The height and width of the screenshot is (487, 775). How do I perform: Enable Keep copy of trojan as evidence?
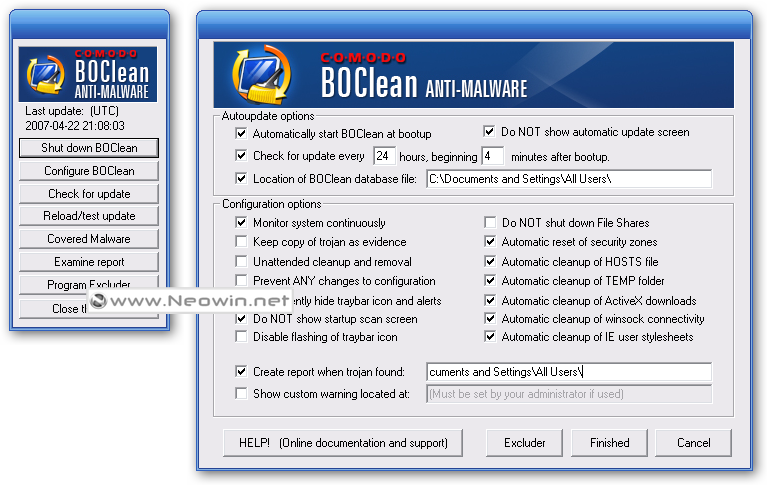241,242
